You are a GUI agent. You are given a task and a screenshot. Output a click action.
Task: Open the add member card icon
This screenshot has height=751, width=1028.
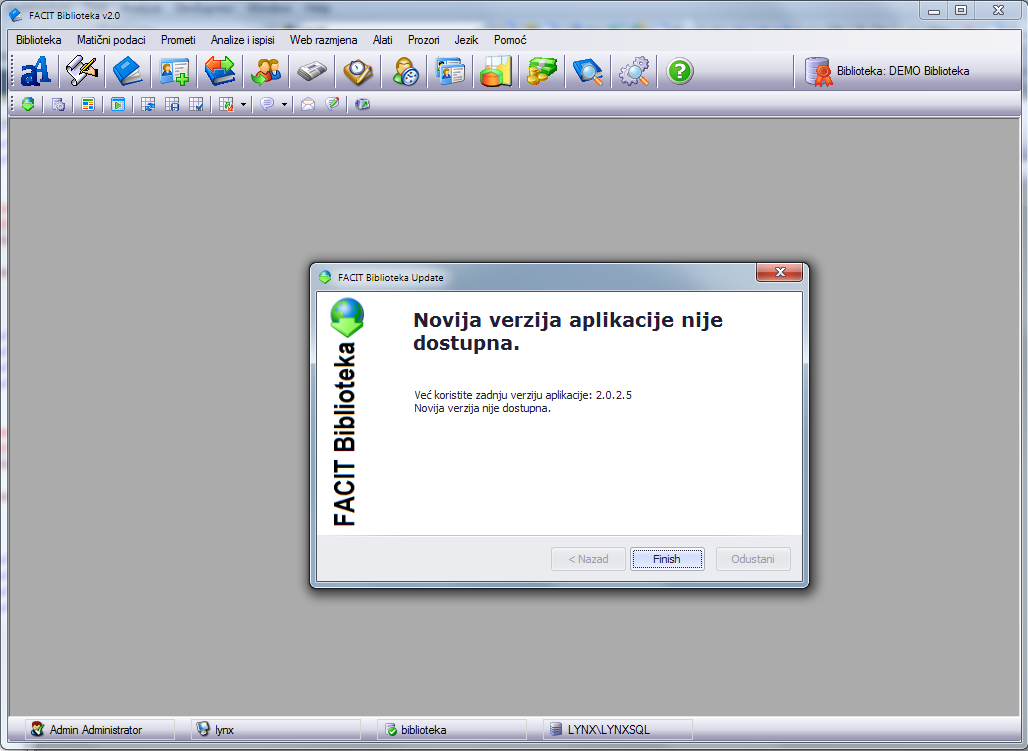click(x=174, y=71)
